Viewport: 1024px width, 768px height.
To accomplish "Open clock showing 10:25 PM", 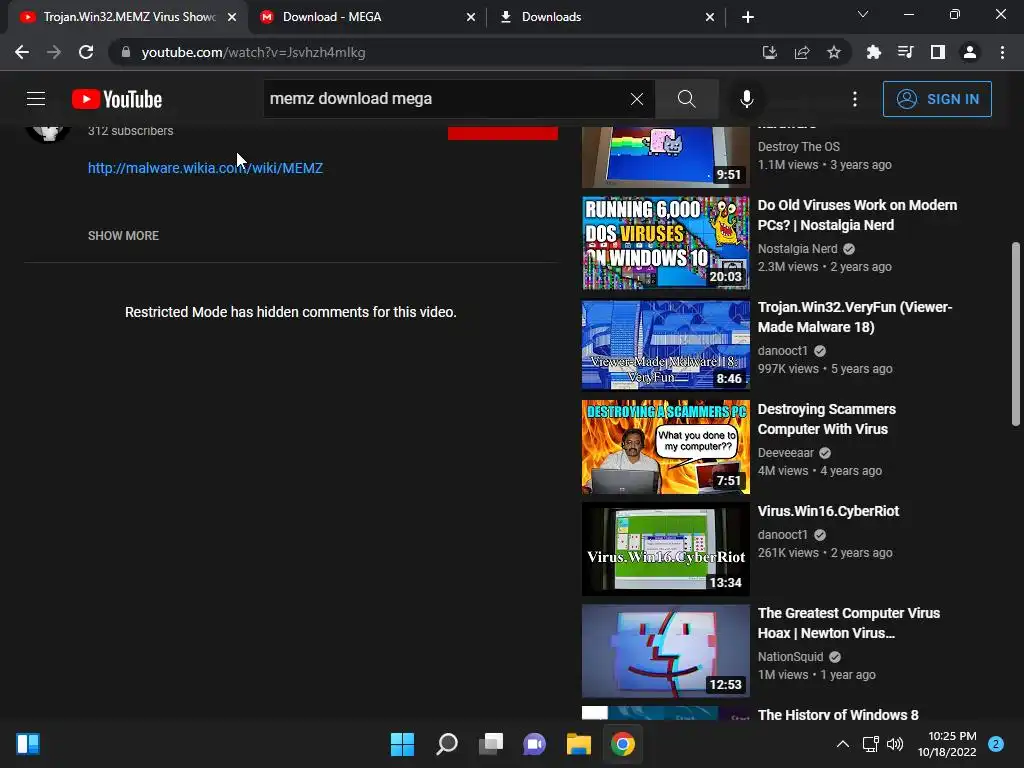I will coord(947,744).
